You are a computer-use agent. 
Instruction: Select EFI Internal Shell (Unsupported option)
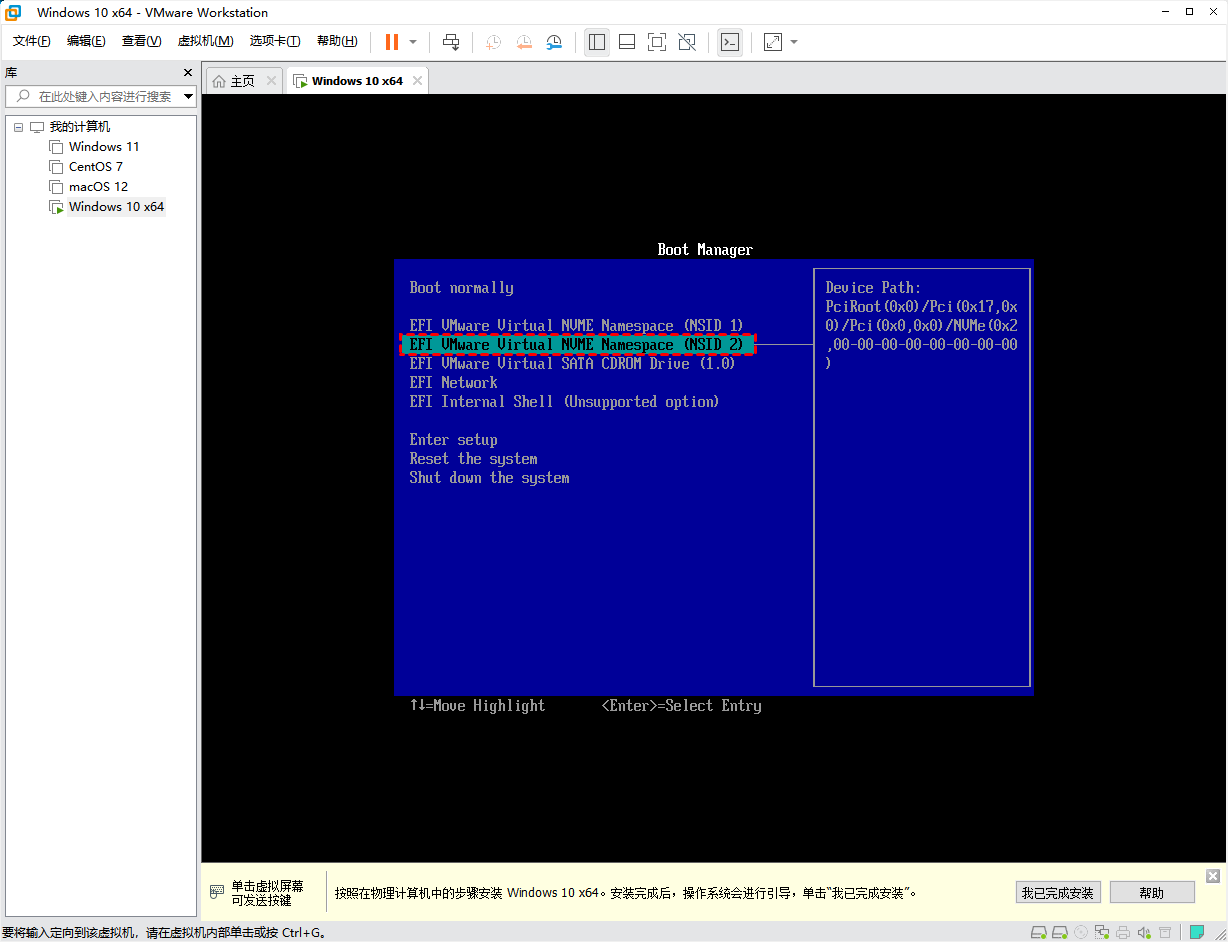pos(564,402)
